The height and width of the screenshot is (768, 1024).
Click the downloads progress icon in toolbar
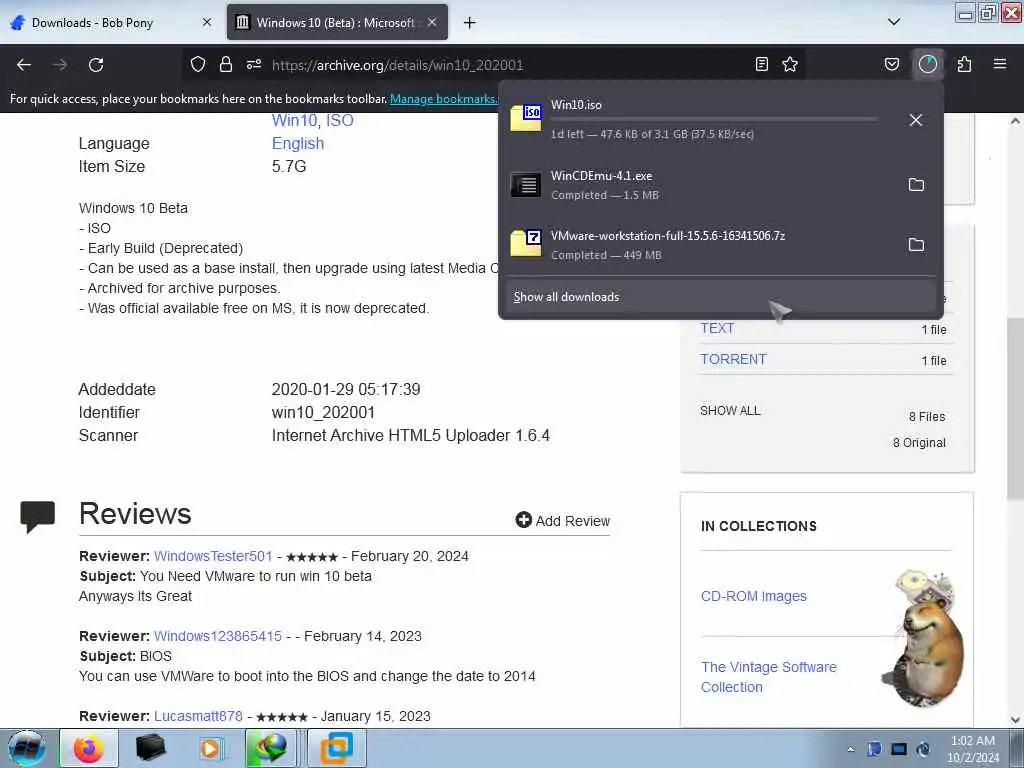coord(927,64)
